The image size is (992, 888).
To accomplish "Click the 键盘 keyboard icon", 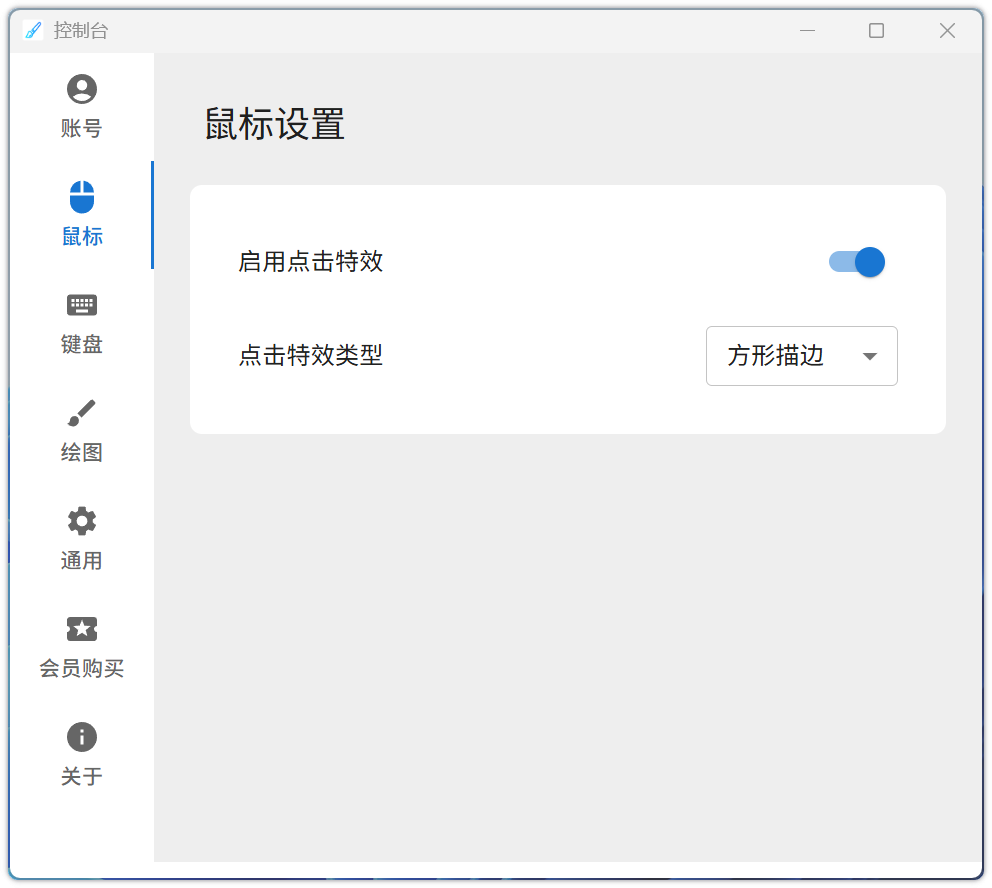I will (x=82, y=305).
